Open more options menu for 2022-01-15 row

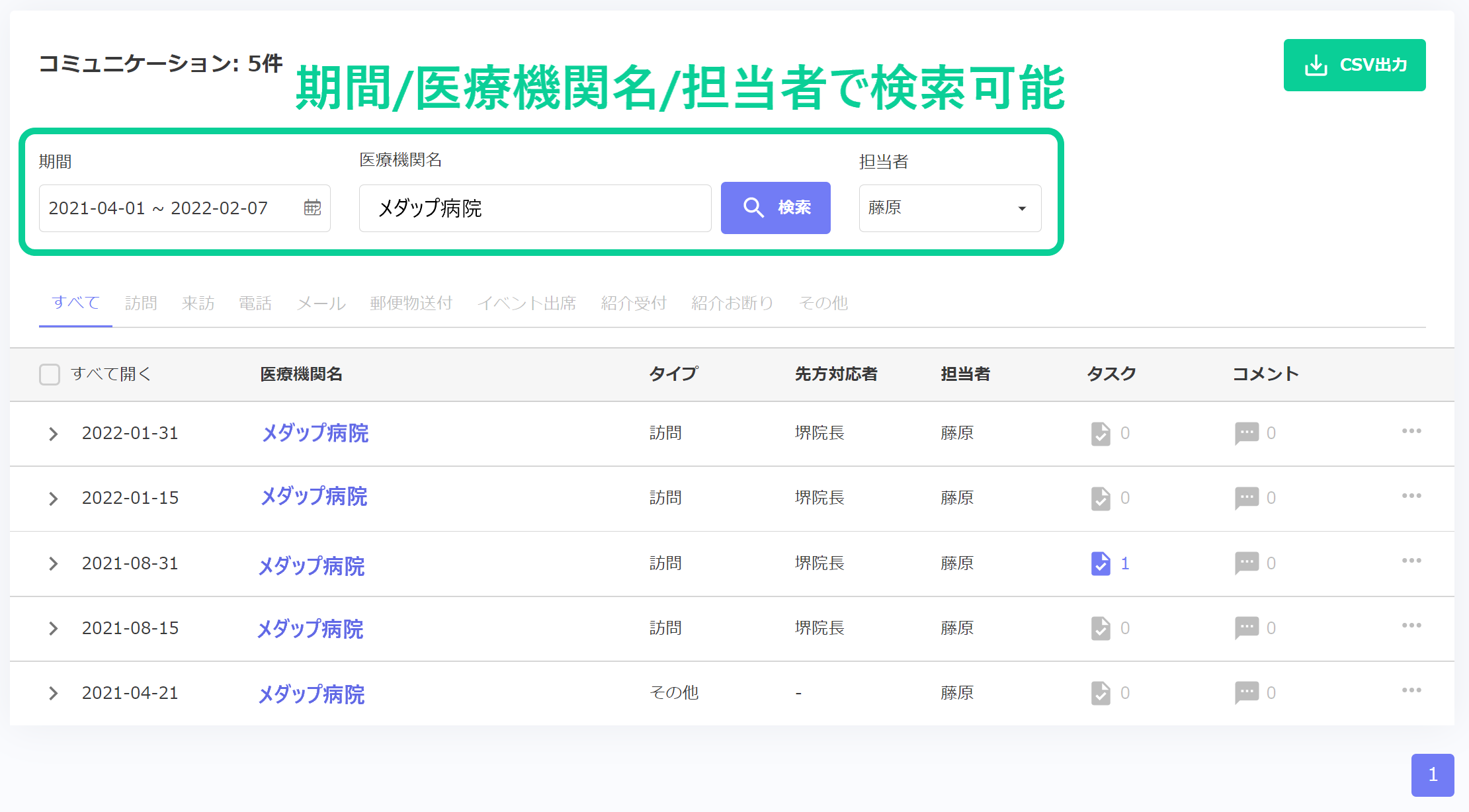tap(1411, 496)
